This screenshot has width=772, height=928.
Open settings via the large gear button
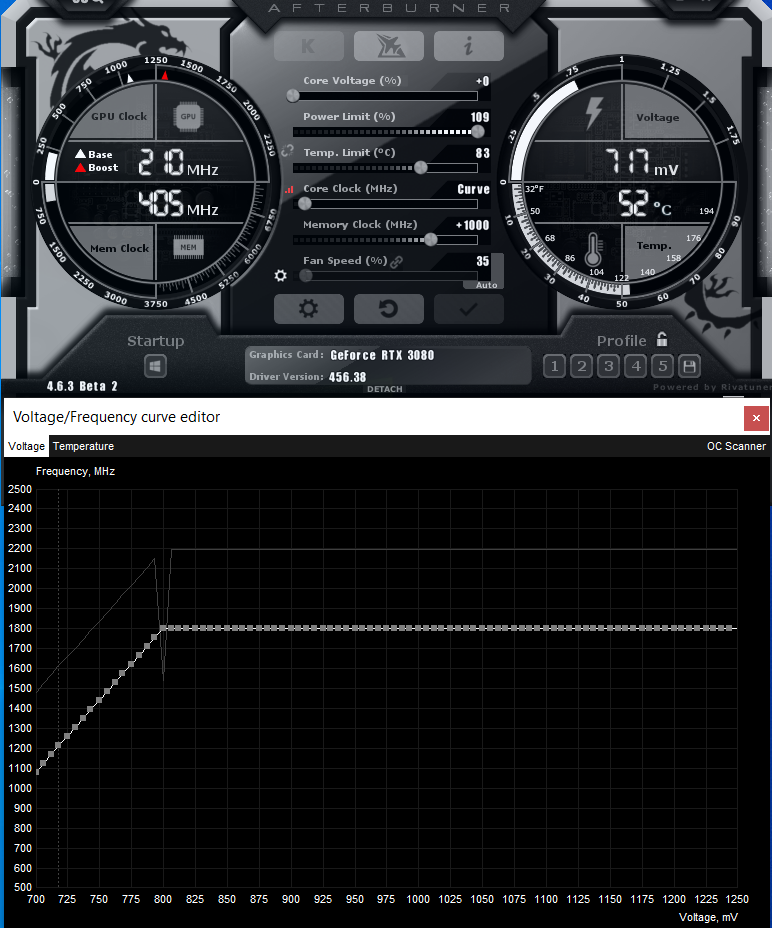[x=309, y=309]
